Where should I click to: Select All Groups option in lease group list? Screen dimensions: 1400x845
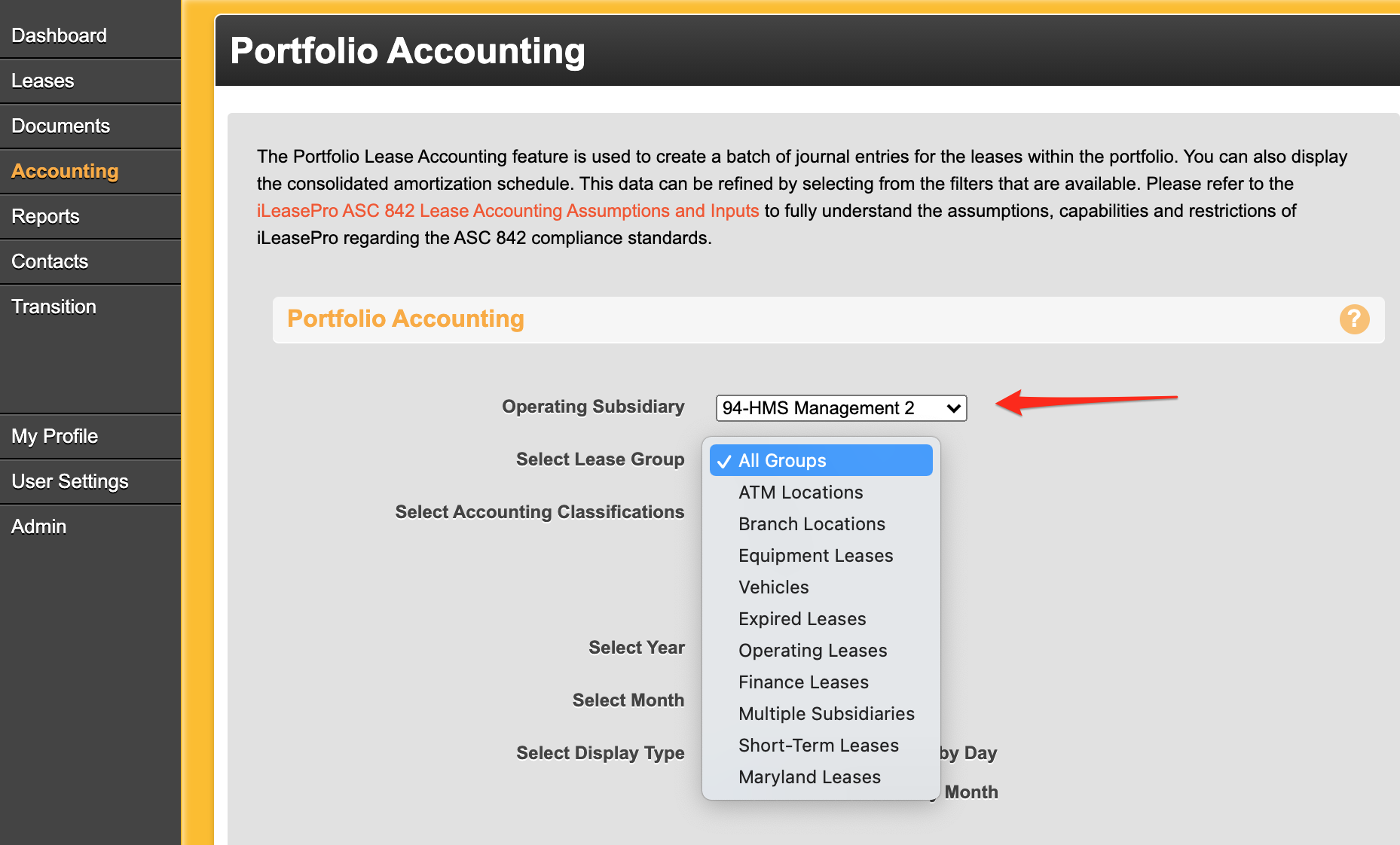tap(821, 460)
